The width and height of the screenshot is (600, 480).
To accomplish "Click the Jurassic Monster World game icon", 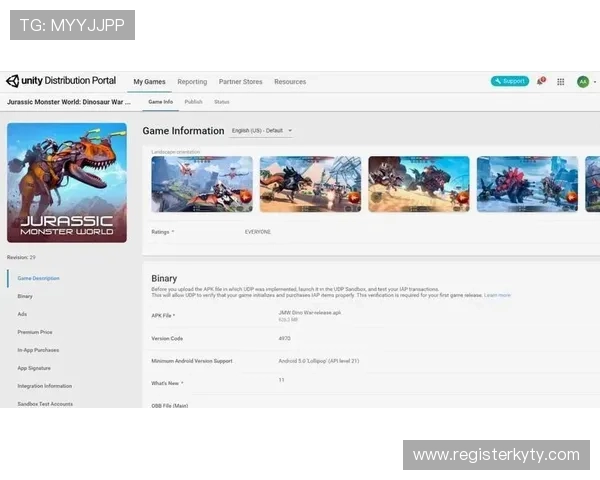I will tap(67, 182).
